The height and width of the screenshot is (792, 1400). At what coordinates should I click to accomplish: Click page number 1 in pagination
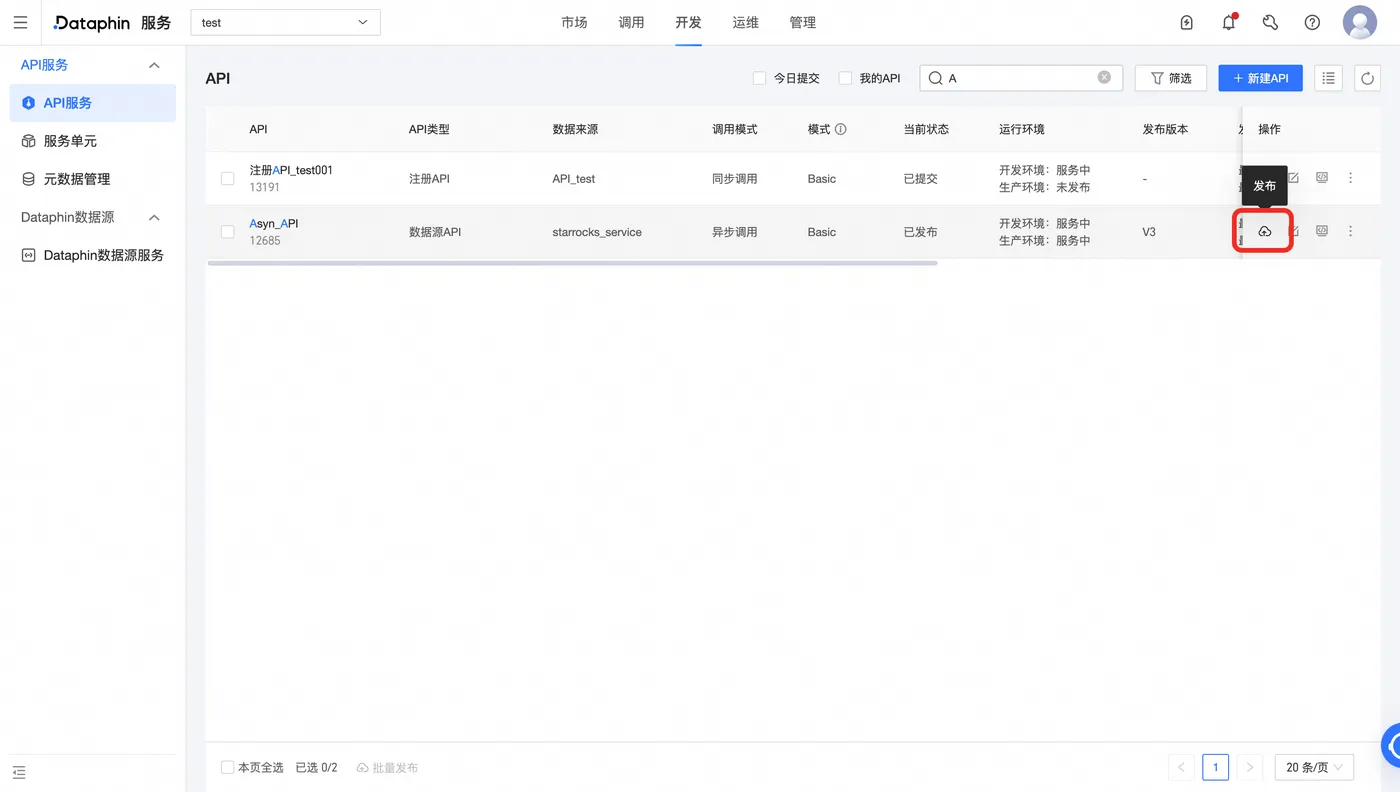point(1215,768)
